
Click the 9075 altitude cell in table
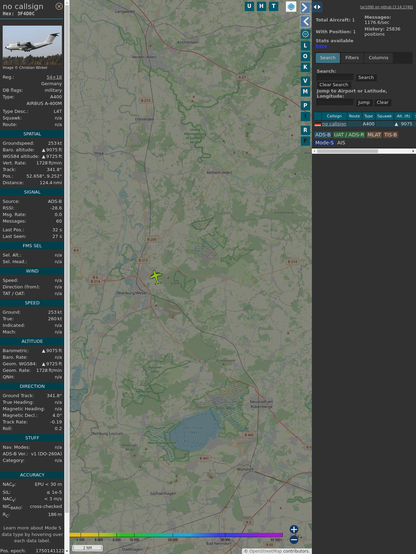[x=403, y=124]
